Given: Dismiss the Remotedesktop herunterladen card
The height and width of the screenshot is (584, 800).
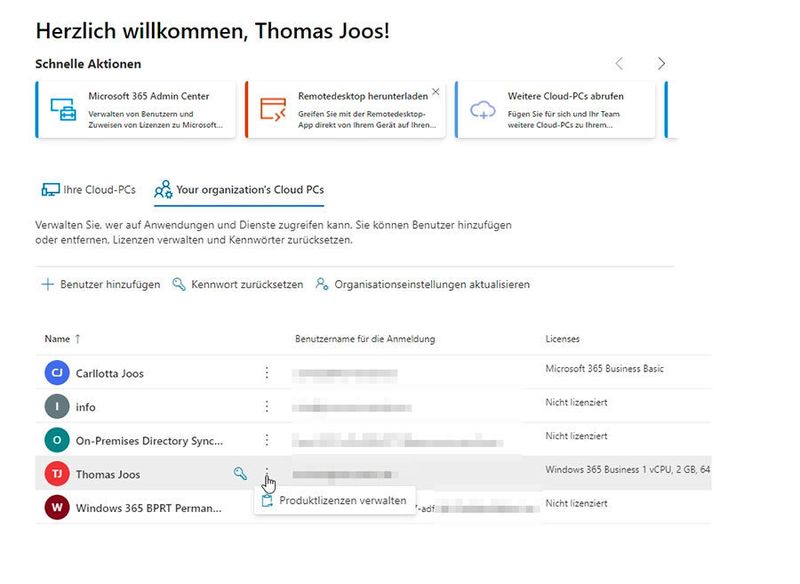Looking at the screenshot, I should (436, 92).
